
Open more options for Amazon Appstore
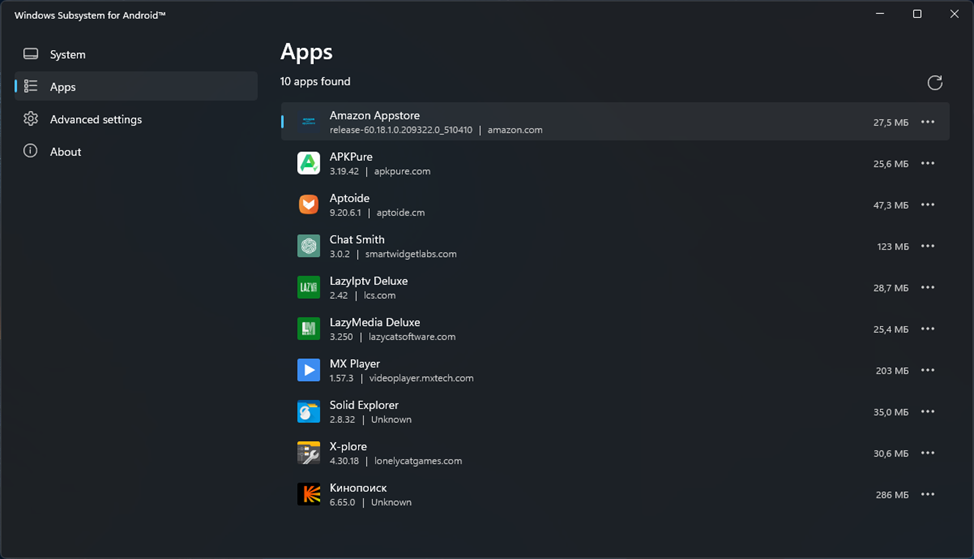coord(927,122)
